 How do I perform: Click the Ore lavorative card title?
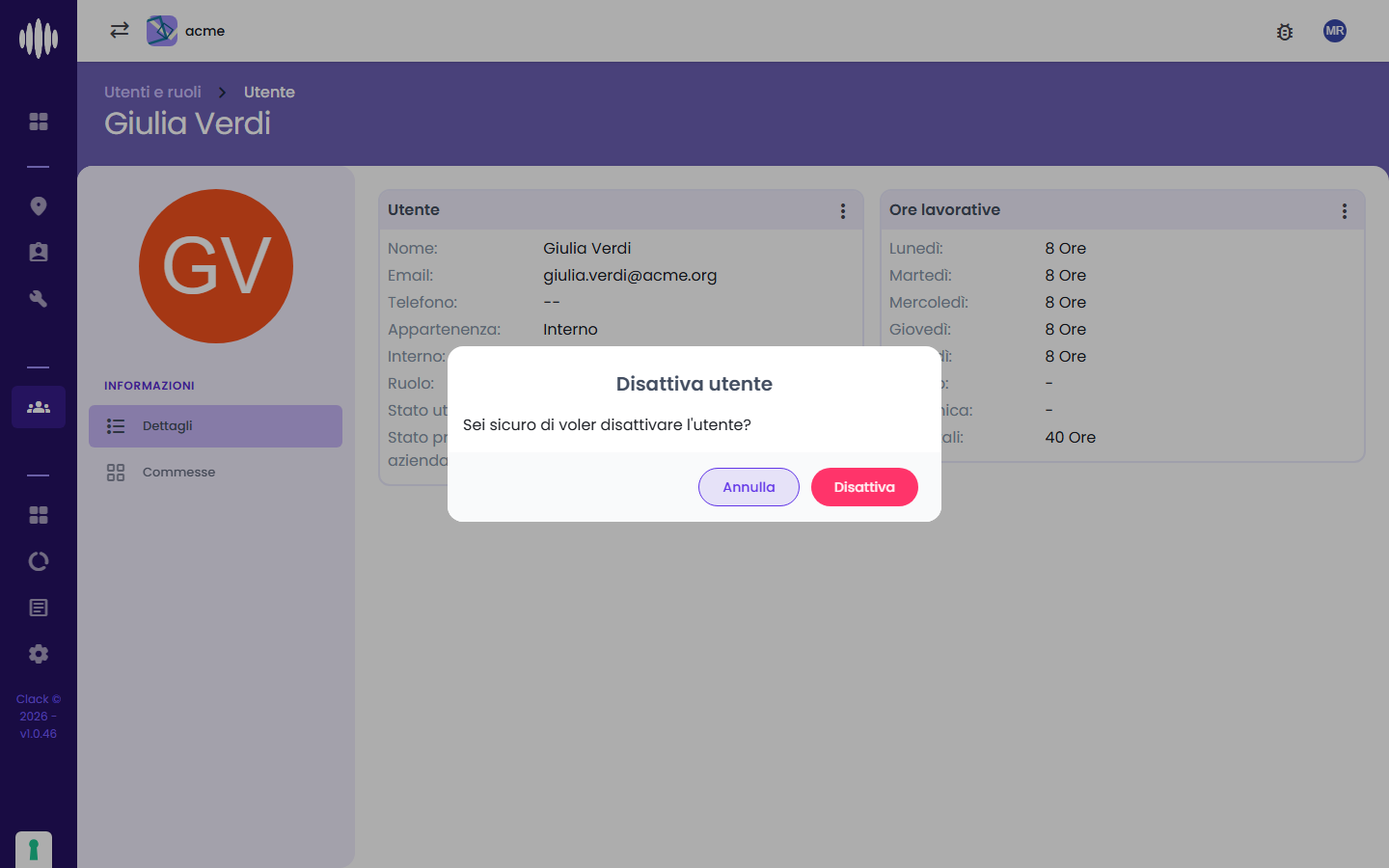click(944, 209)
